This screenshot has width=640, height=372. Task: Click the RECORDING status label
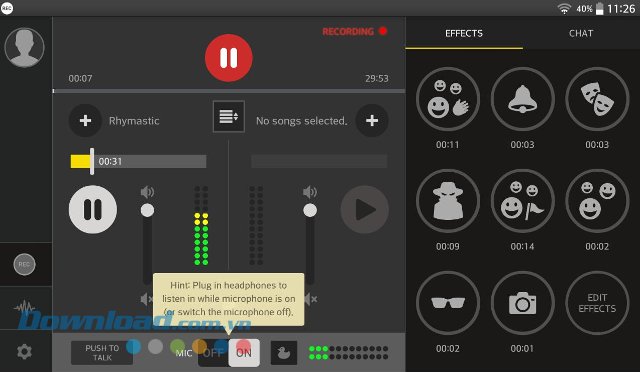348,32
